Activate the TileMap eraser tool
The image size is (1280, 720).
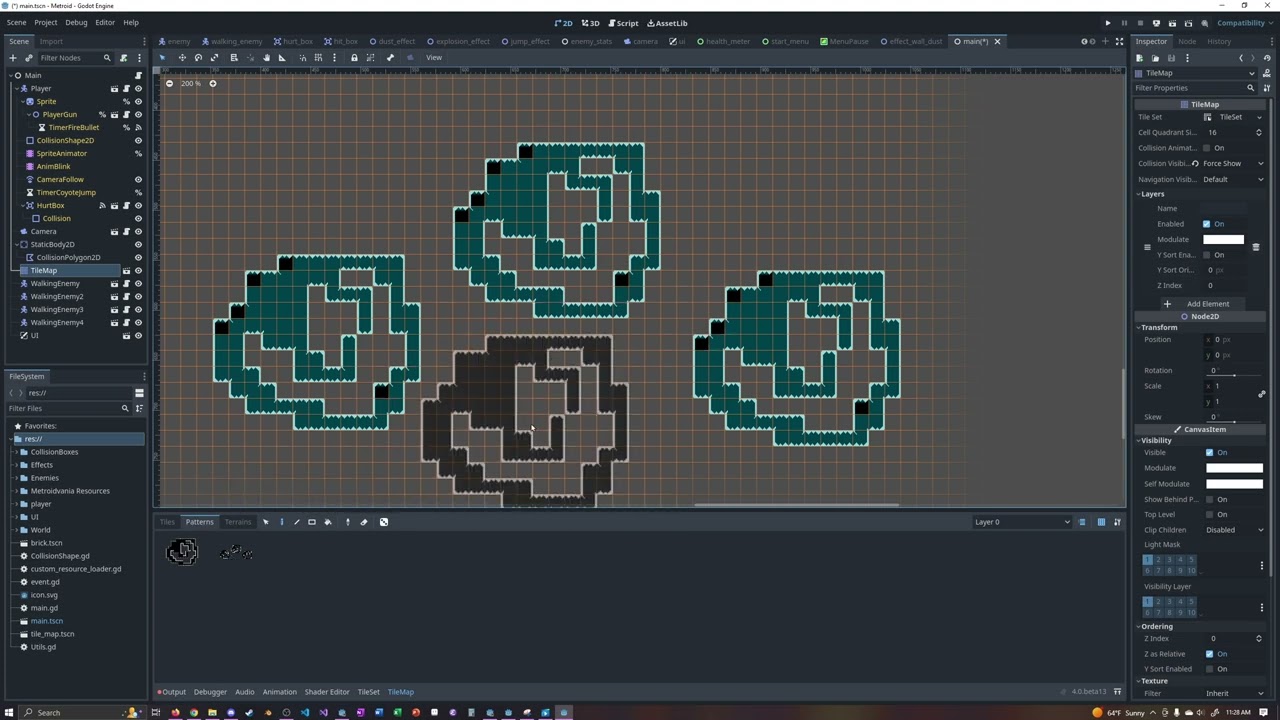click(364, 522)
